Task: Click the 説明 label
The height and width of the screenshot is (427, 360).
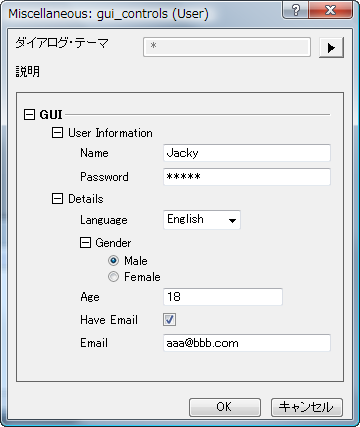Action: click(x=28, y=71)
